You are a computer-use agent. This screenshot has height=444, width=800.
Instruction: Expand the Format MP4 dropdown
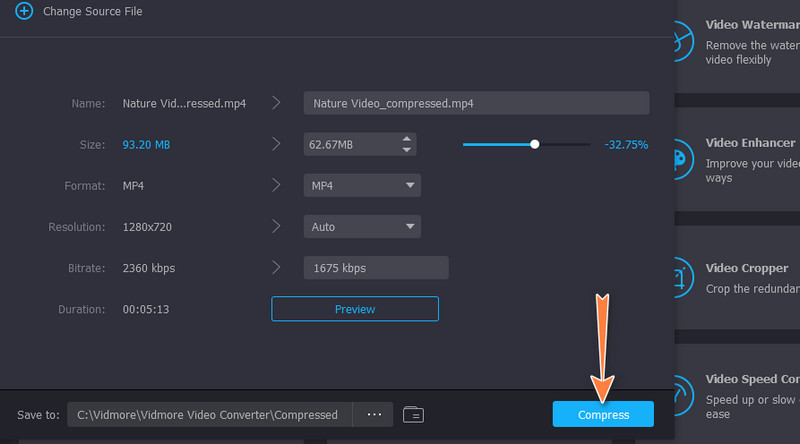[x=362, y=186]
